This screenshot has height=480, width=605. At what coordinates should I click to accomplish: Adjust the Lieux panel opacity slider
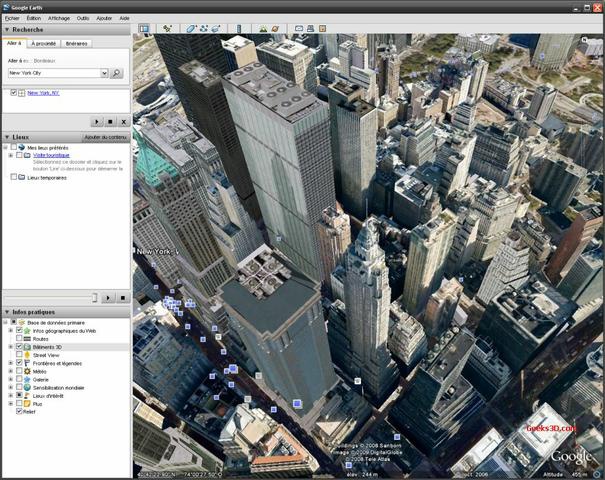pos(94,298)
